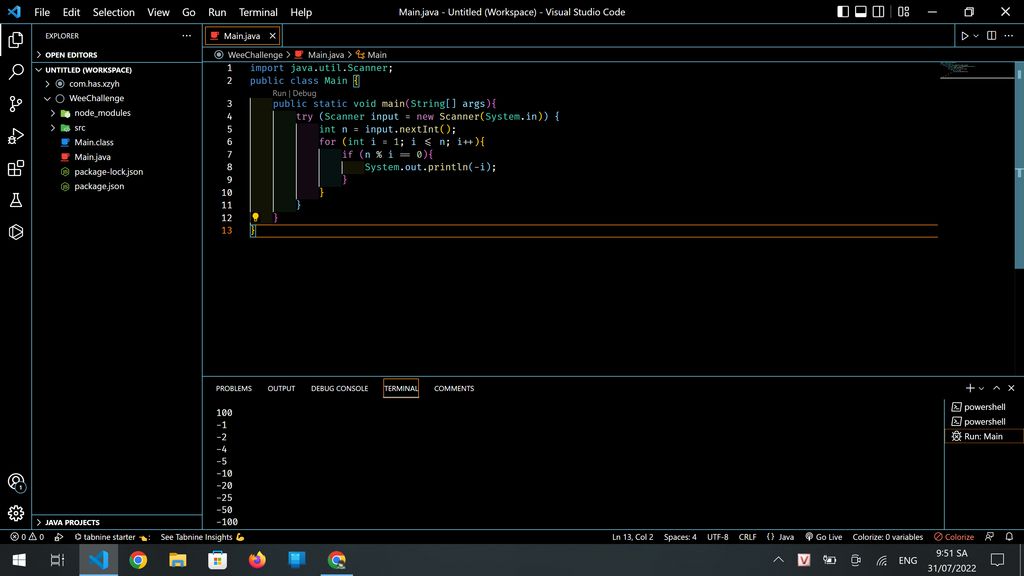Expand the com.has.xzyh folder
The height and width of the screenshot is (576, 1024).
(x=94, y=84)
